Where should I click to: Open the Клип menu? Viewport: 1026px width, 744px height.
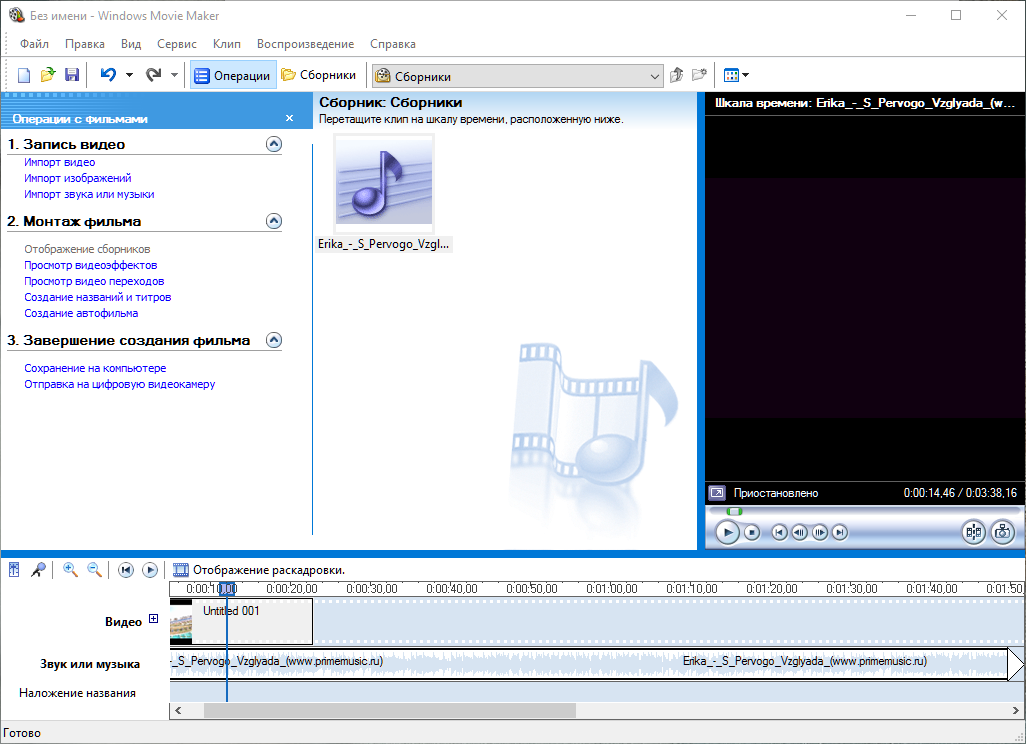tap(226, 44)
